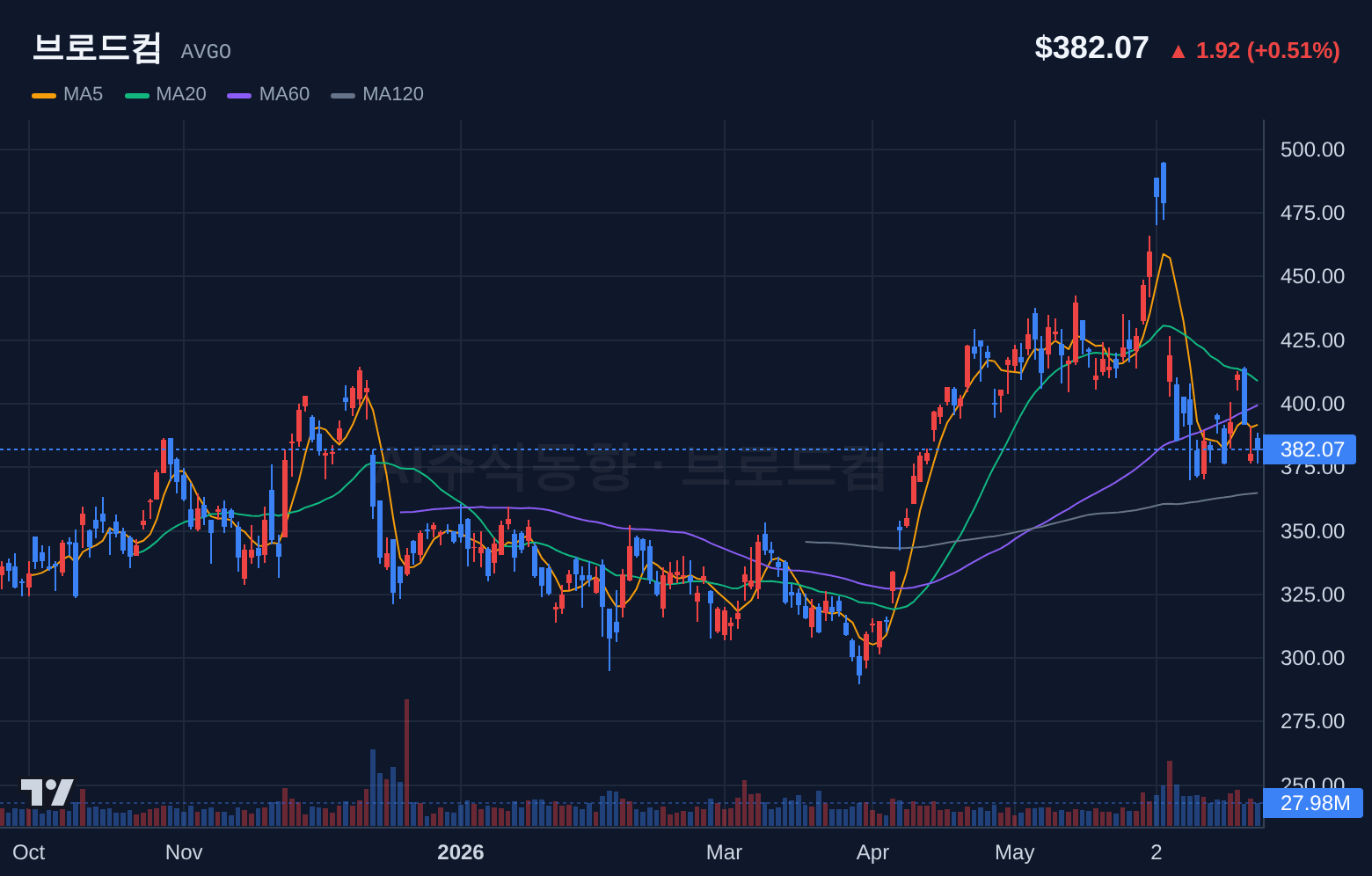
Task: Toggle the MA5 orange legend line
Action: click(x=44, y=95)
